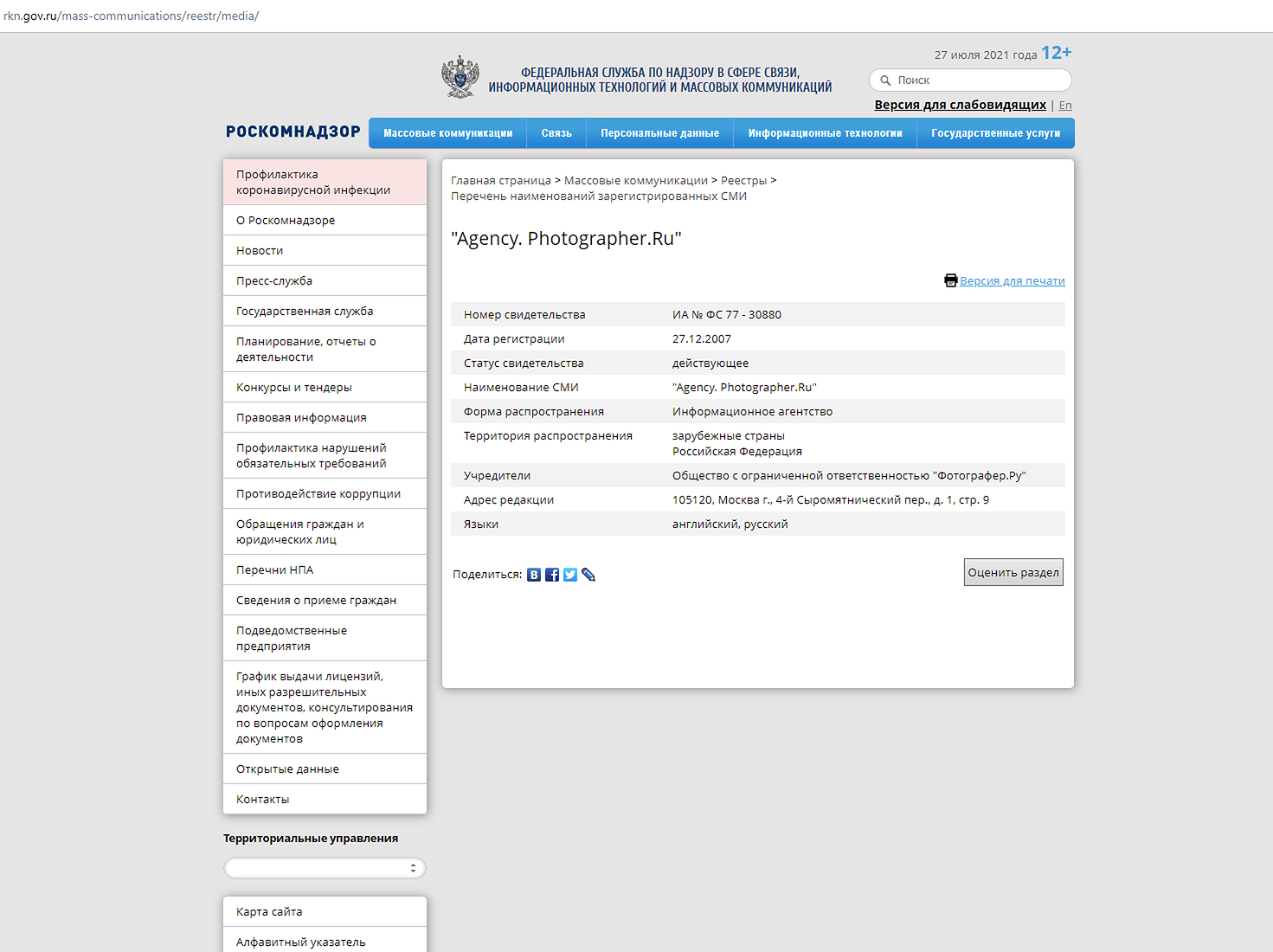
Task: Open Пресс-служба sidebar item
Action: tap(325, 280)
